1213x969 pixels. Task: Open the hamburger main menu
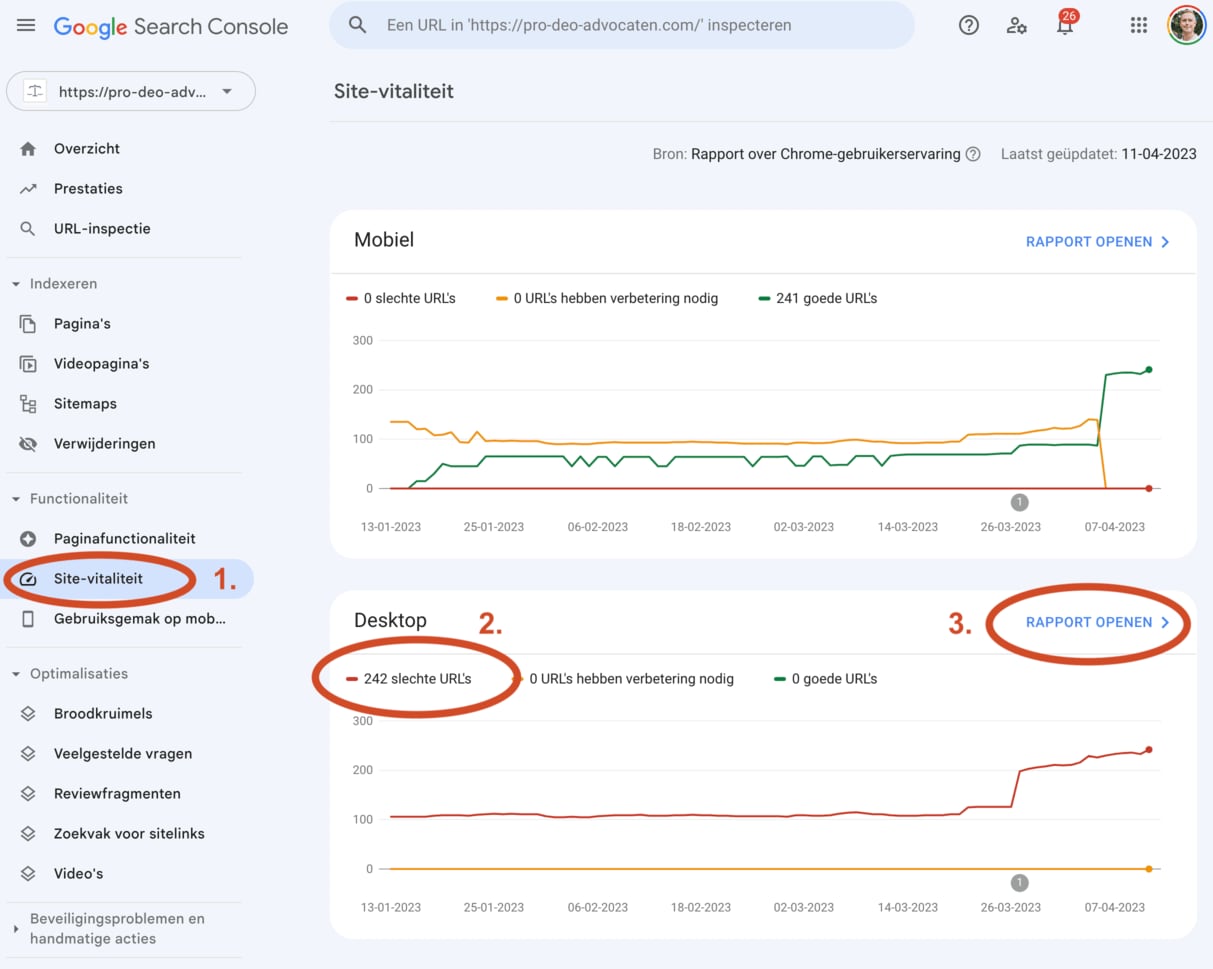[x=27, y=25]
